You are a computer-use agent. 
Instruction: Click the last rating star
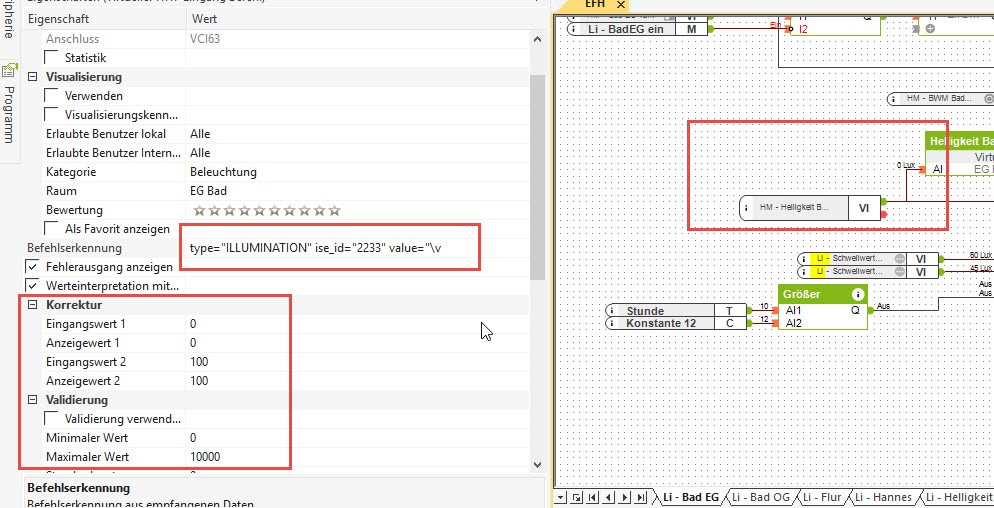pos(334,210)
